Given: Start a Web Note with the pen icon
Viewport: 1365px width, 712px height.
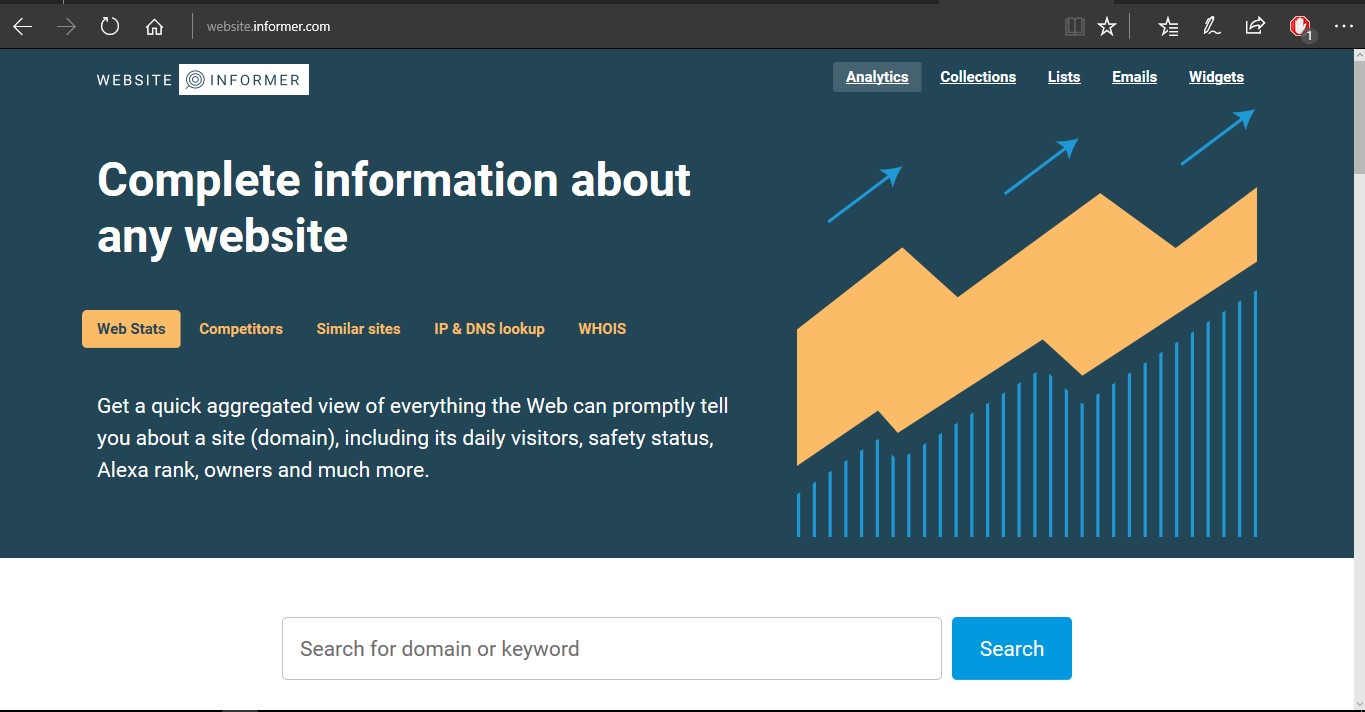Looking at the screenshot, I should point(1211,26).
